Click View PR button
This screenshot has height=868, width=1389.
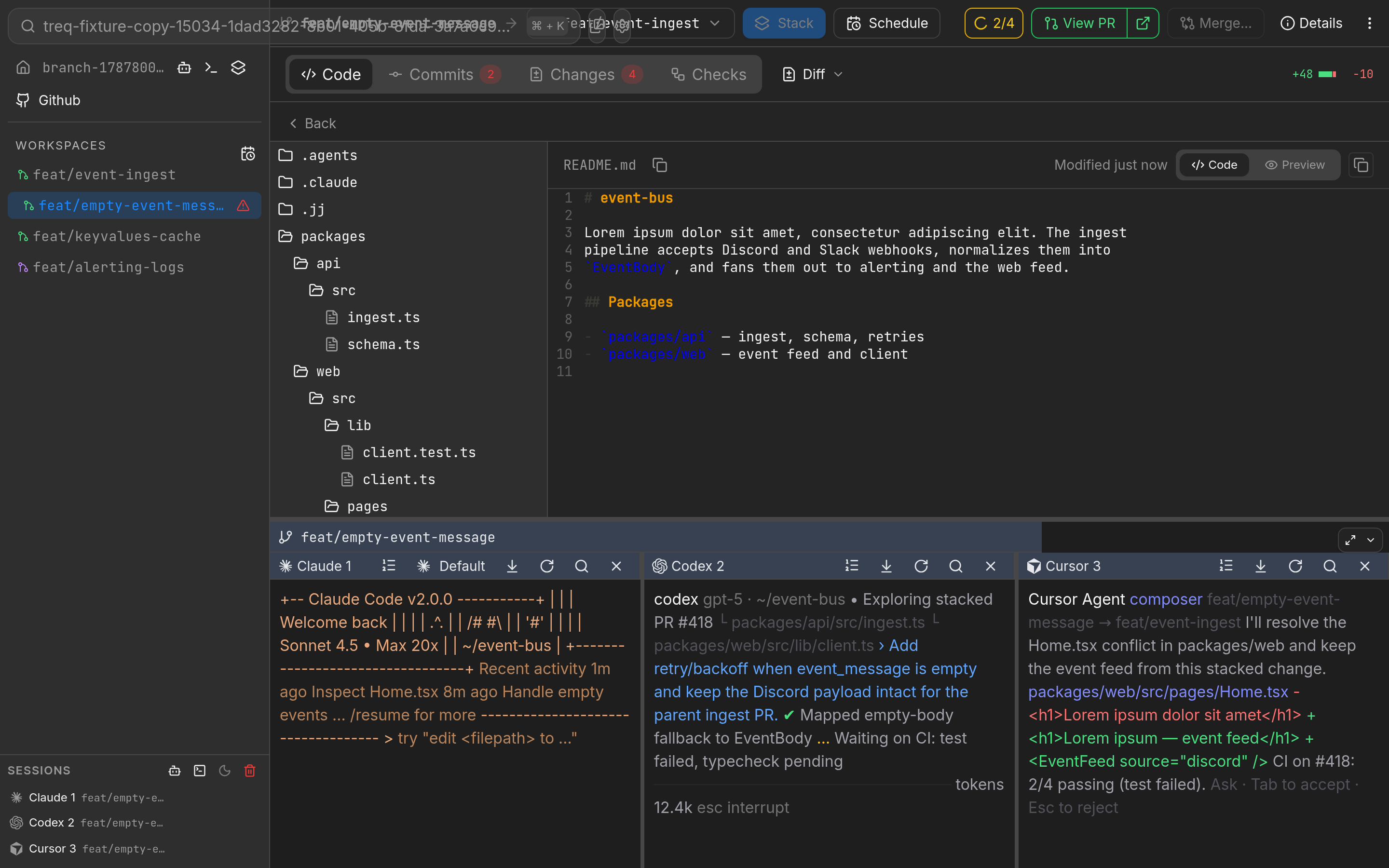1079,23
